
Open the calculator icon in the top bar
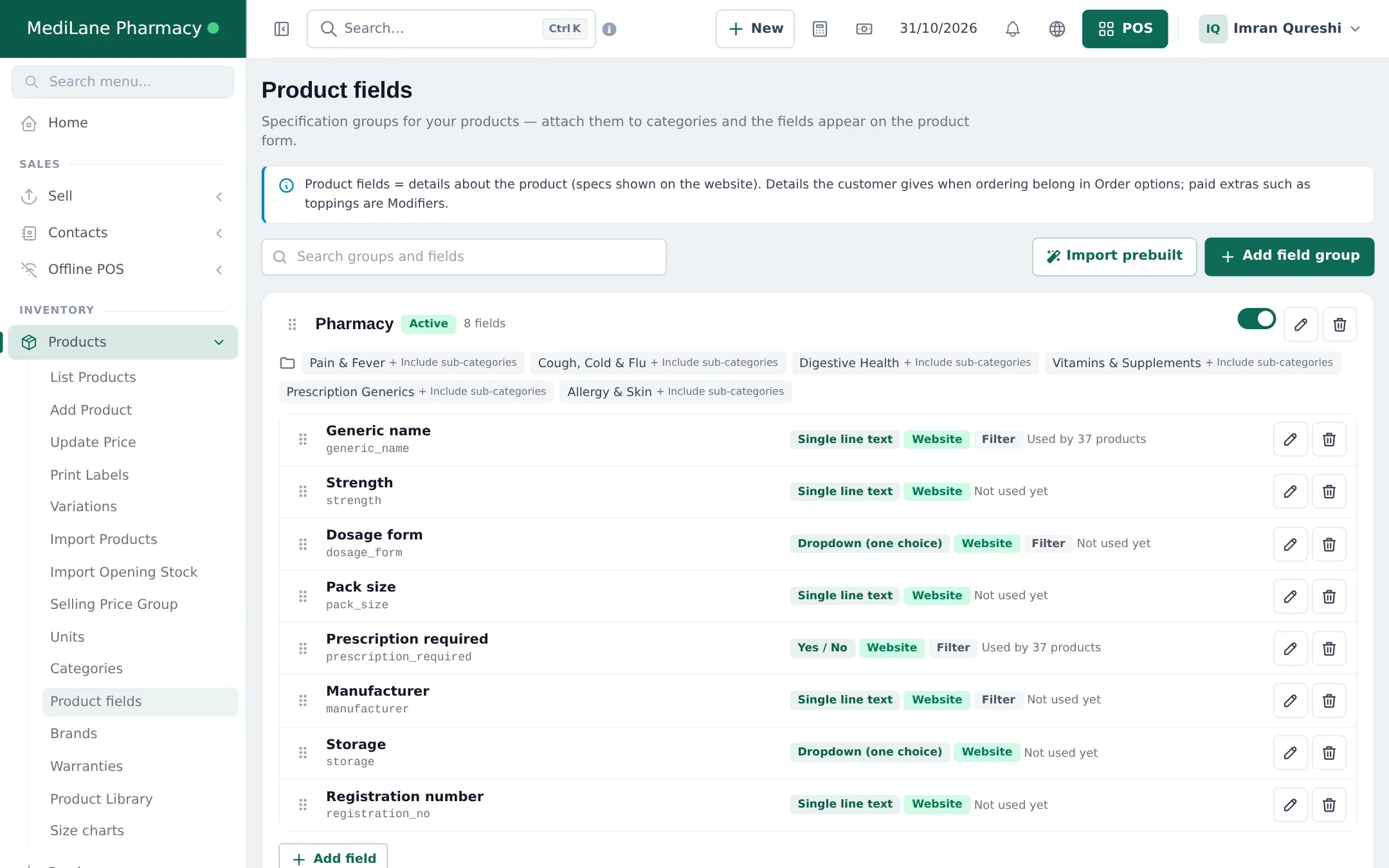tap(820, 29)
